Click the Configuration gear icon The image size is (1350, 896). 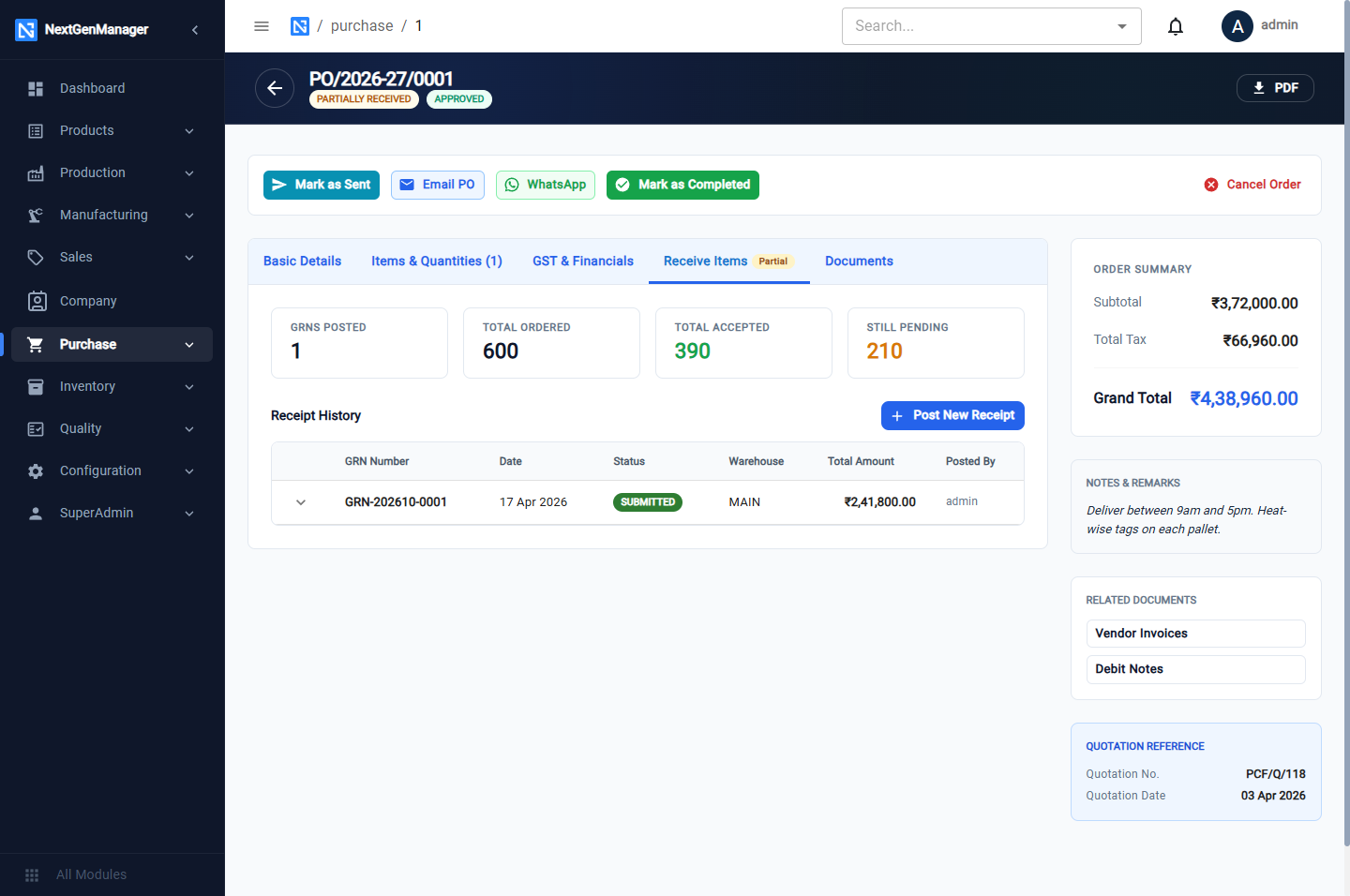[x=36, y=471]
